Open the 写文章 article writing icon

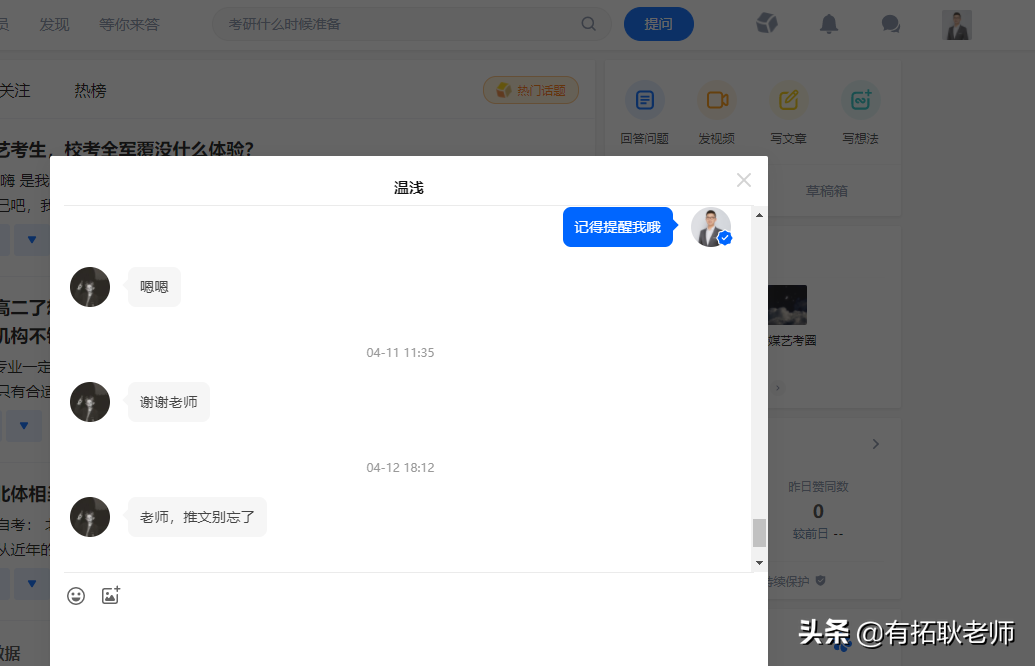pos(788,100)
